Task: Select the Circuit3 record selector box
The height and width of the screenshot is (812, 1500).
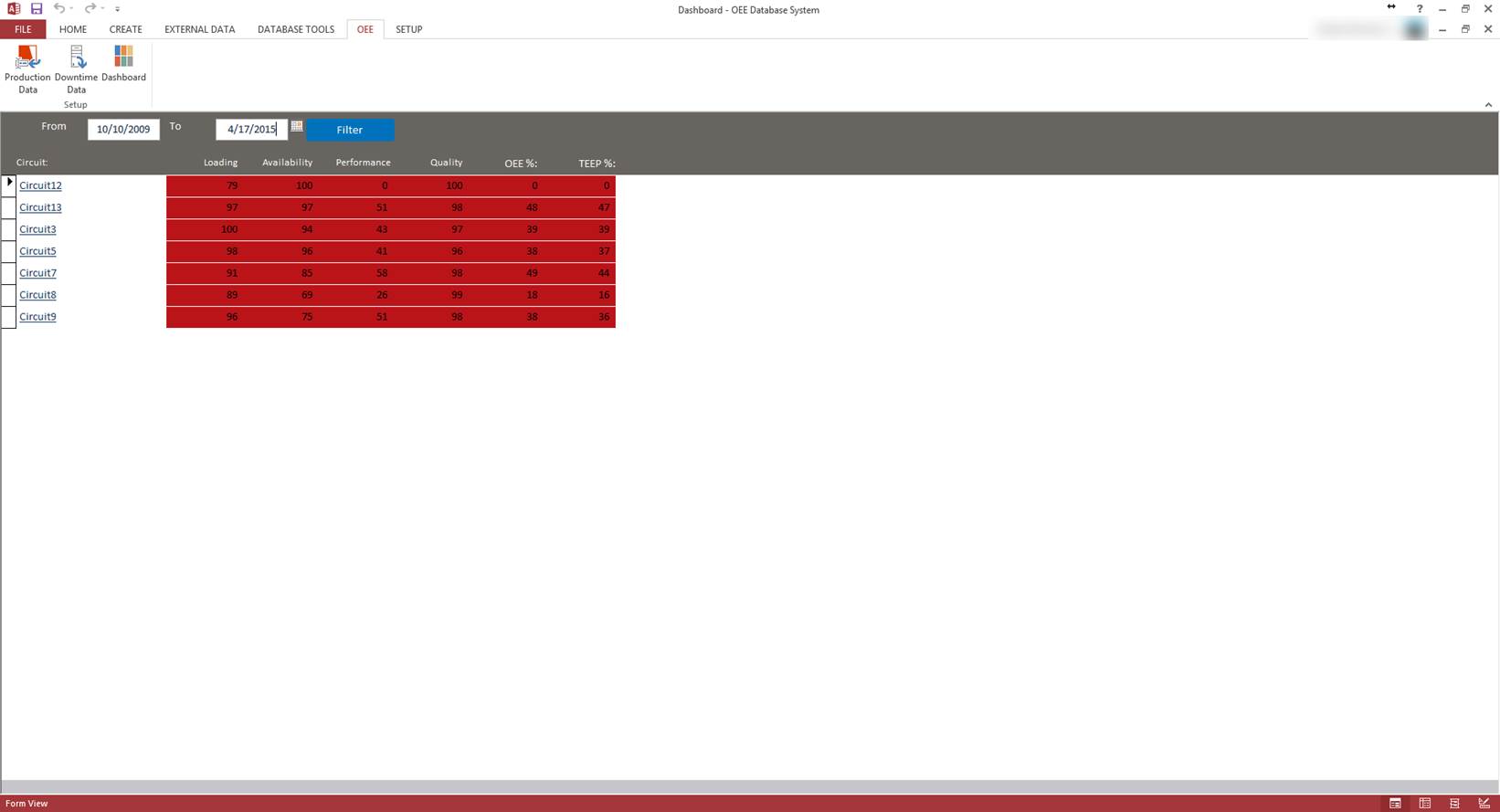Action: (8, 229)
